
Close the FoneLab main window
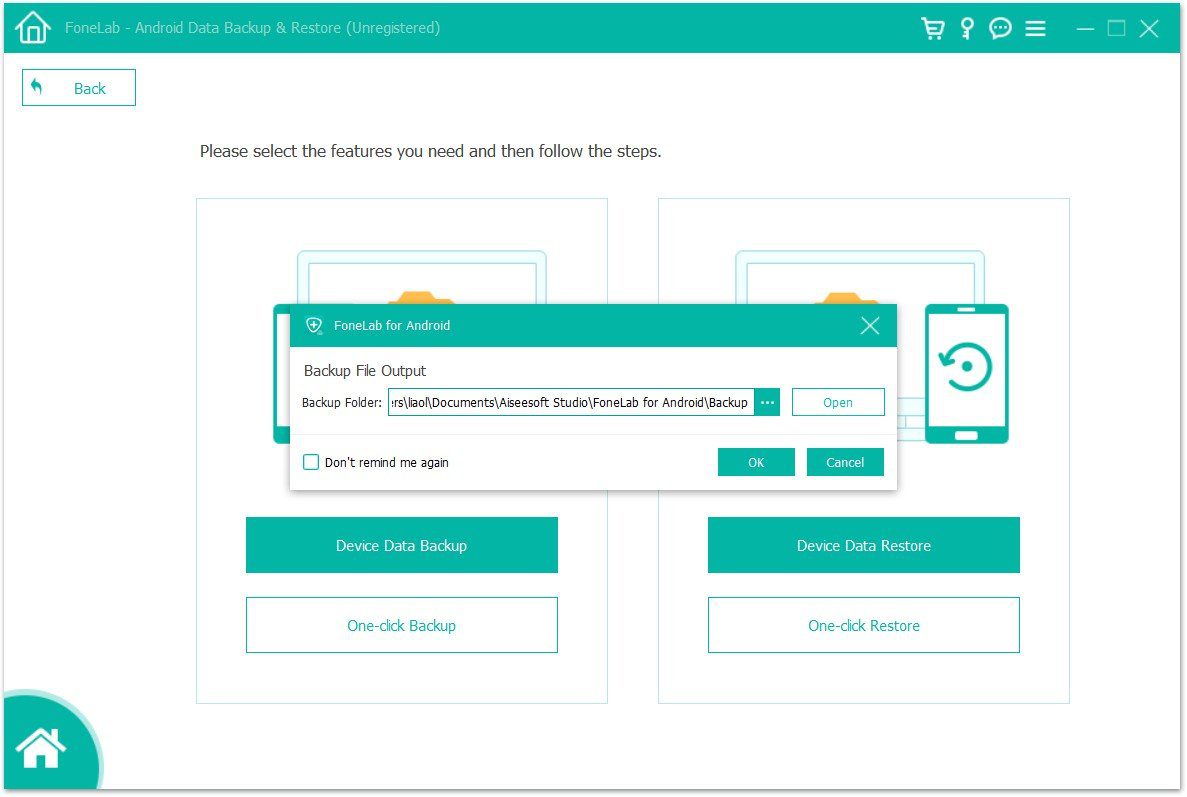coord(1149,29)
